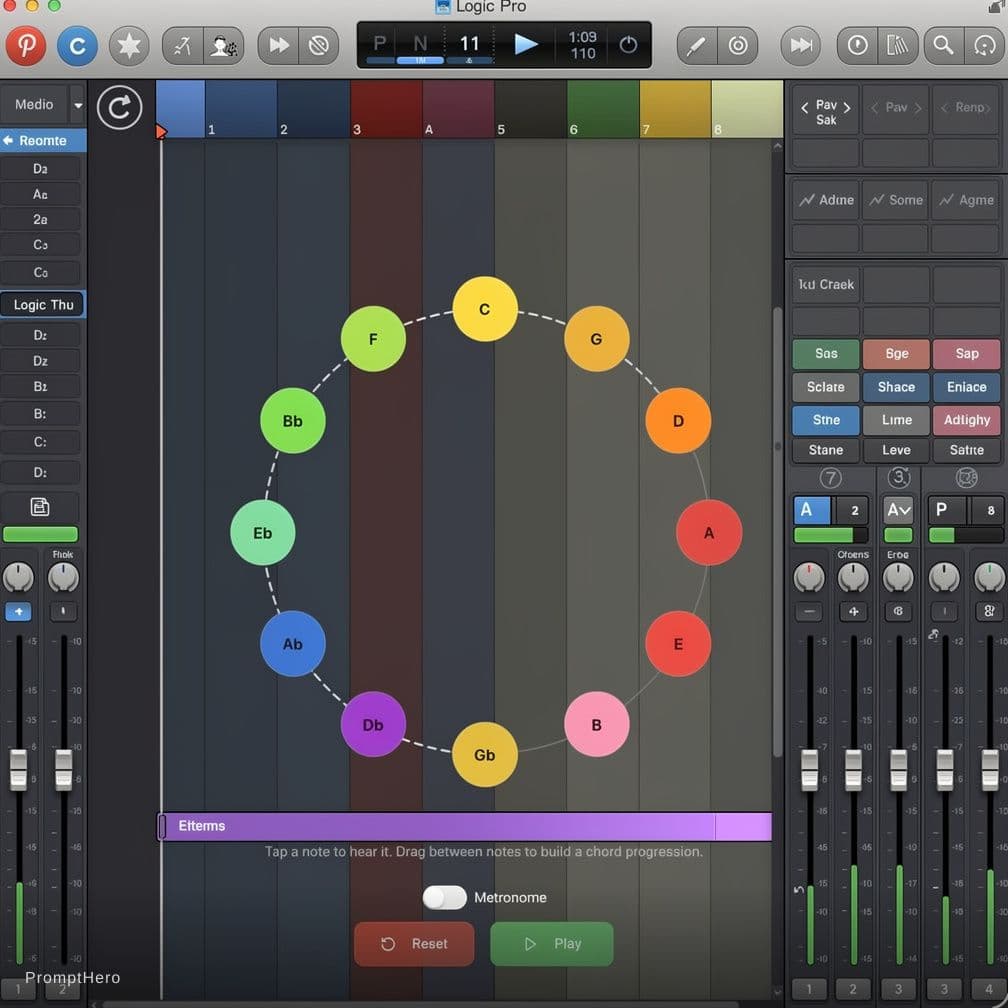
Task: Tap the blue Ab note circle
Action: pos(292,644)
